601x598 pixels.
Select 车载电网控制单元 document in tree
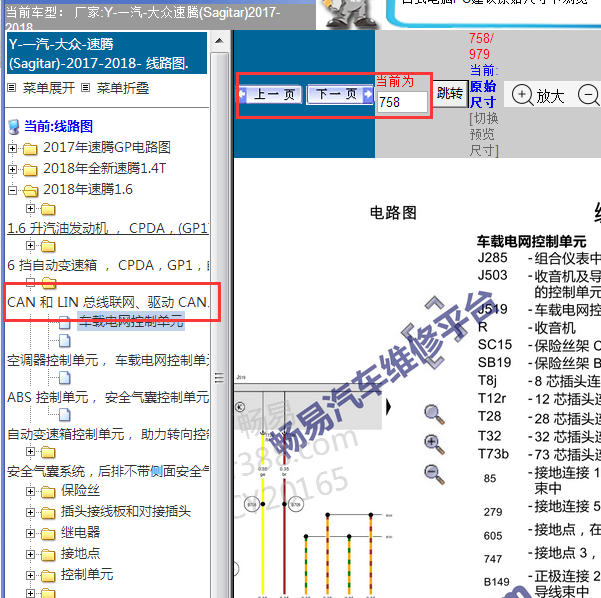coord(131,321)
